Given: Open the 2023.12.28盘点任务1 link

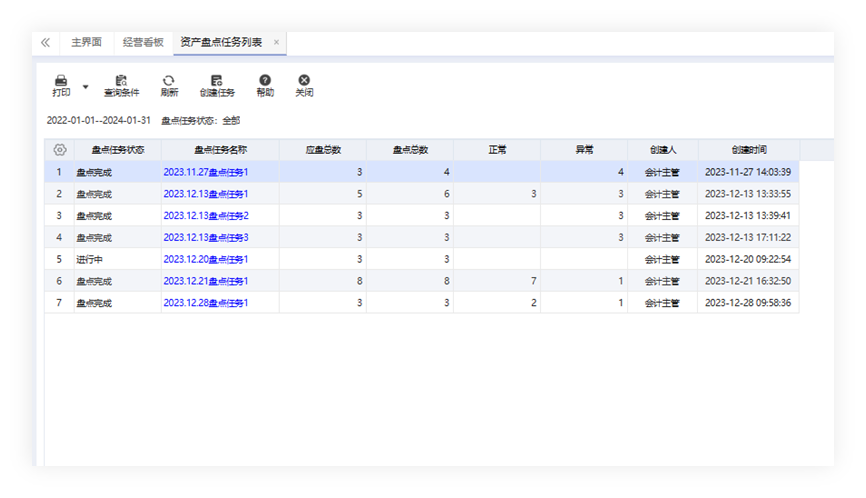Looking at the screenshot, I should coord(206,303).
